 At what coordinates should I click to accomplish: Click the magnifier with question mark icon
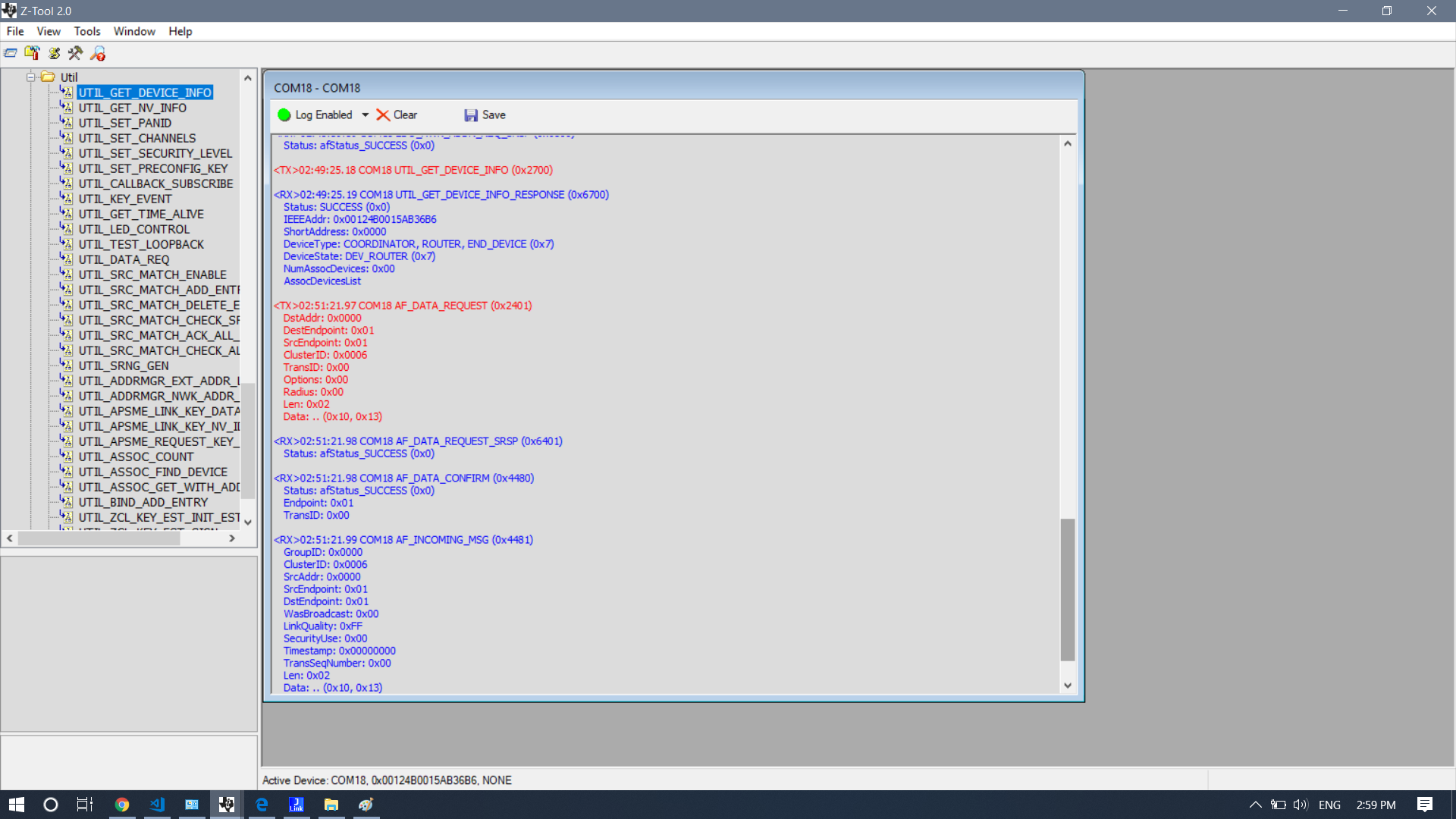pyautogui.click(x=98, y=53)
